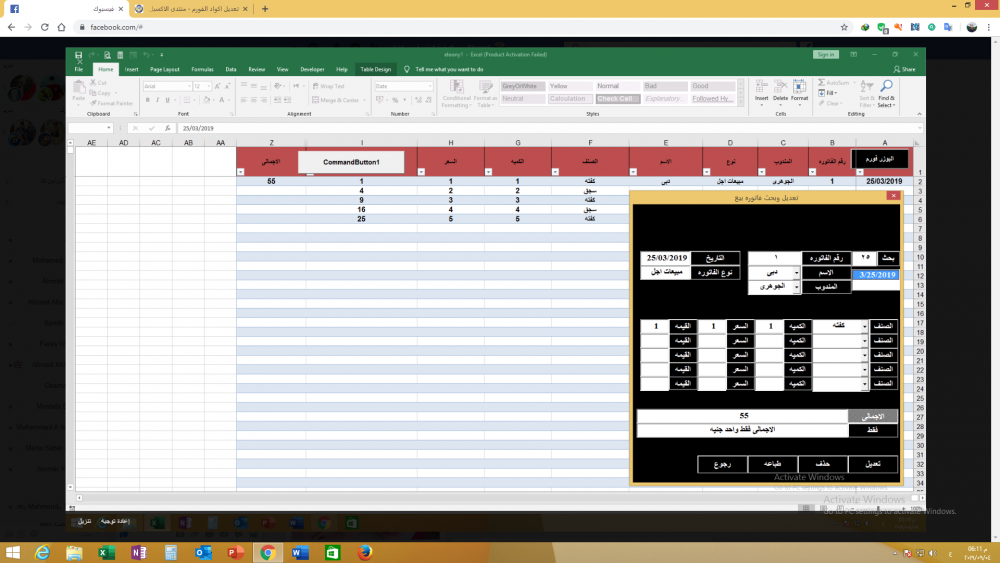Click the Sort & Filter icon
The width and height of the screenshot is (1000, 563).
tap(867, 86)
